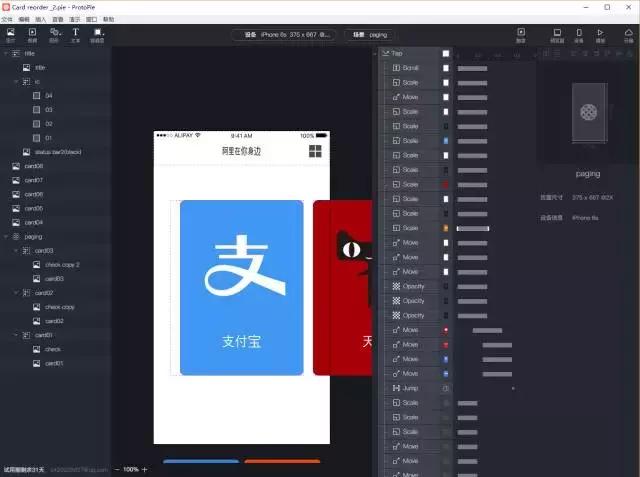The height and width of the screenshot is (477, 640).
Task: Collapse the ic layer group
Action: [16, 81]
